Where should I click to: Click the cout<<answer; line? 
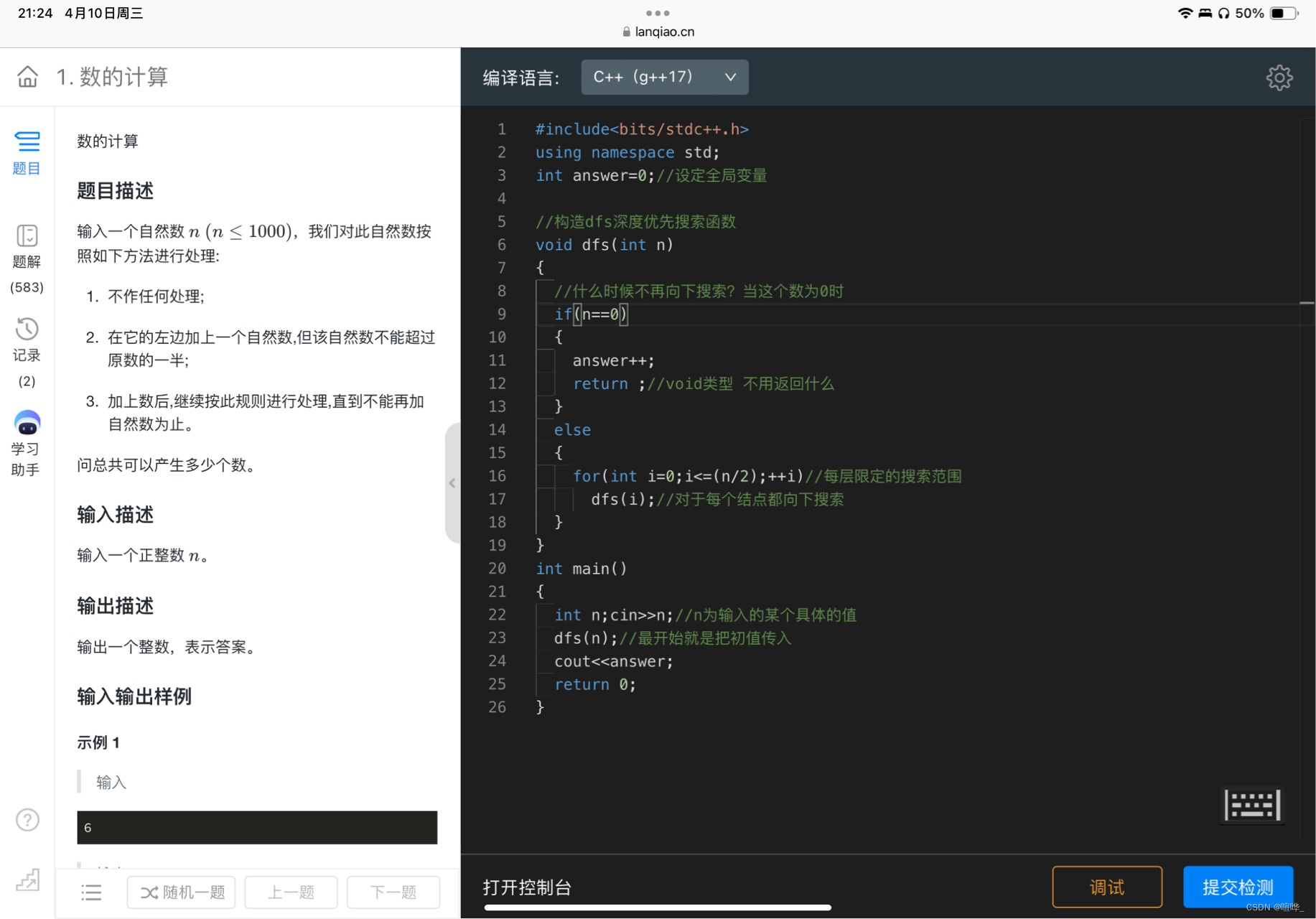click(613, 661)
